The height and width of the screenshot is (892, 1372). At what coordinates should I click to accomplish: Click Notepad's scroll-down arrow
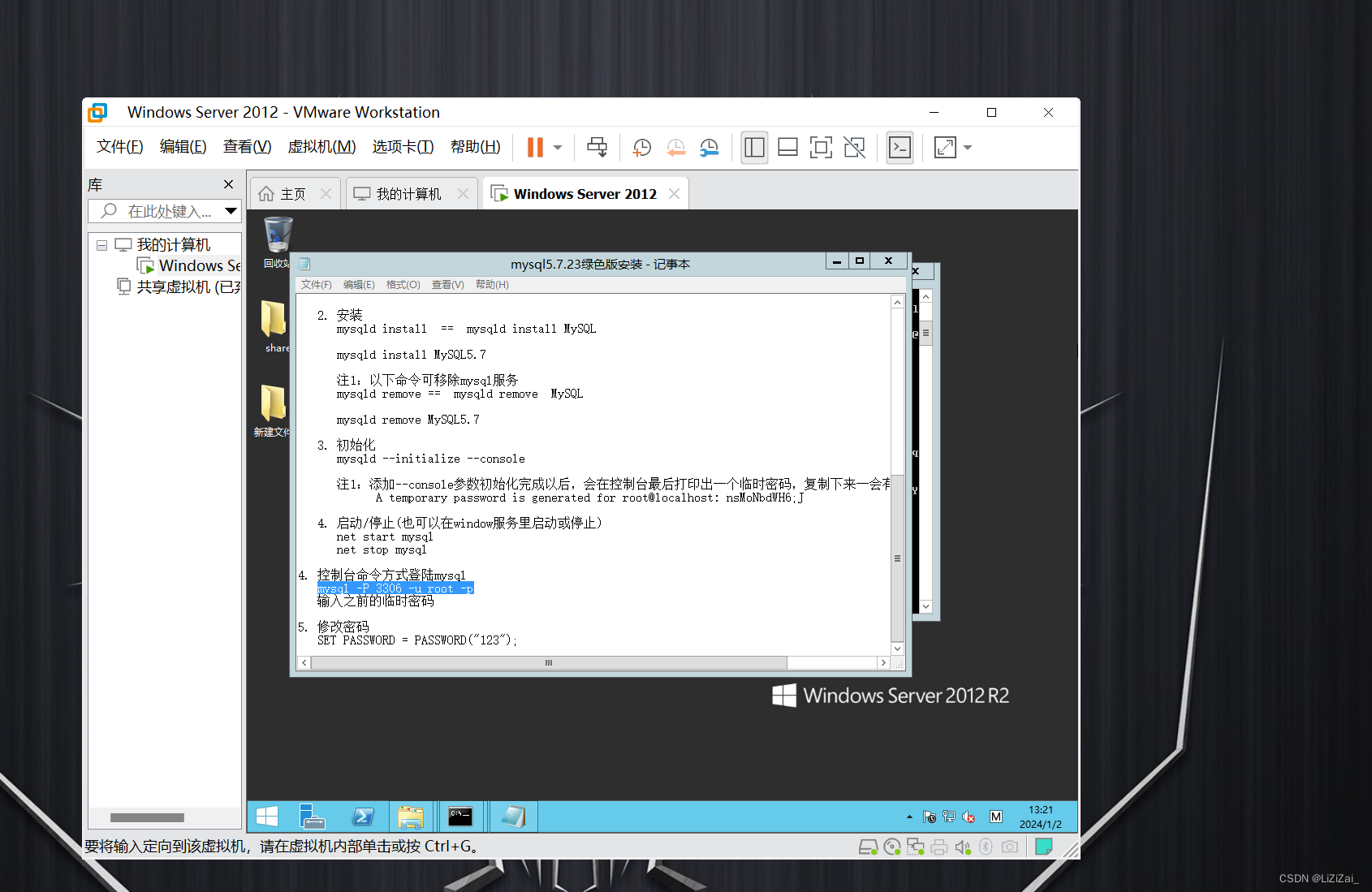(897, 649)
